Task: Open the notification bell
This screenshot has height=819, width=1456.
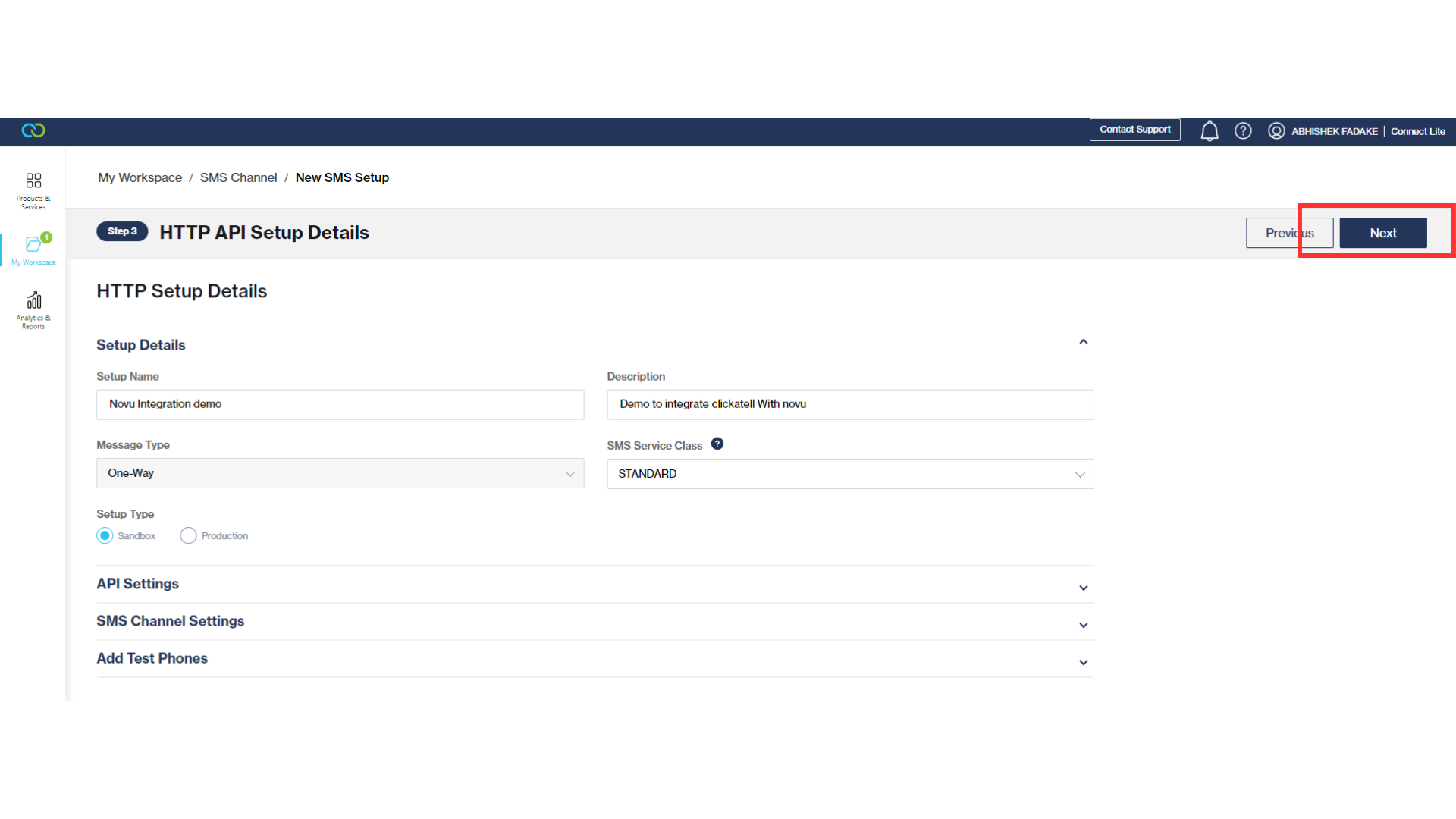Action: pyautogui.click(x=1210, y=130)
